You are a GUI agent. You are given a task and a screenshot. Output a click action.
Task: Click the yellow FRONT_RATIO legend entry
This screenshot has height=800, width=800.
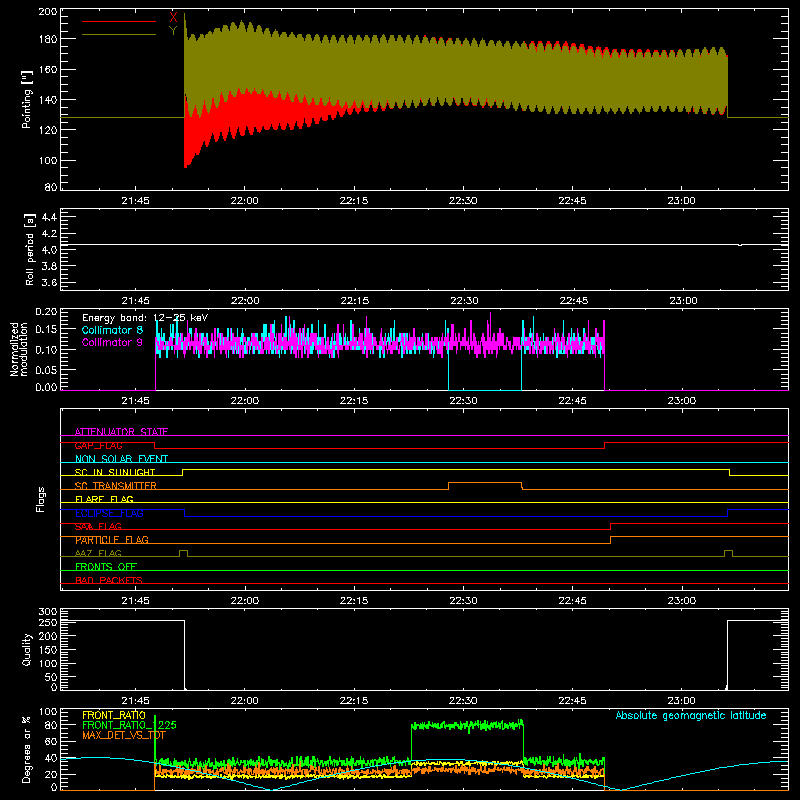pyautogui.click(x=114, y=715)
